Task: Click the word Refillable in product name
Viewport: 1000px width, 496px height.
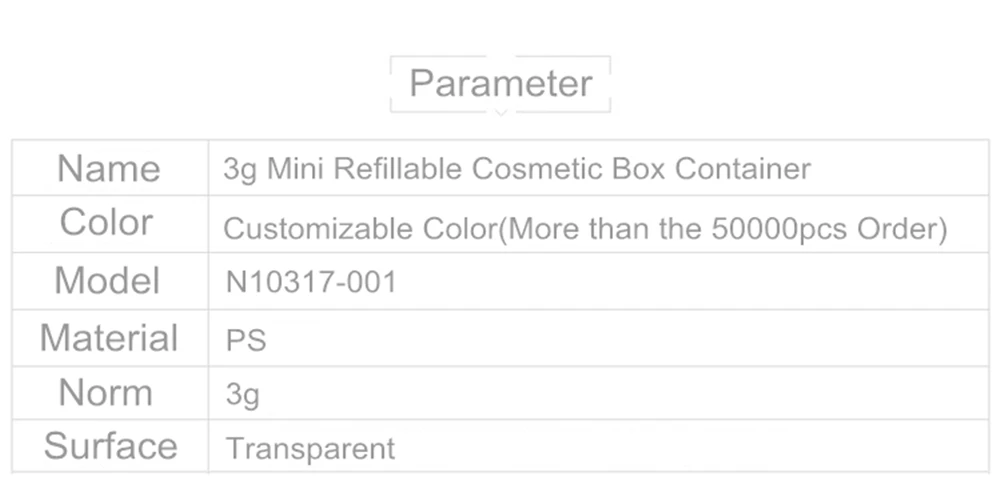Action: coord(398,169)
